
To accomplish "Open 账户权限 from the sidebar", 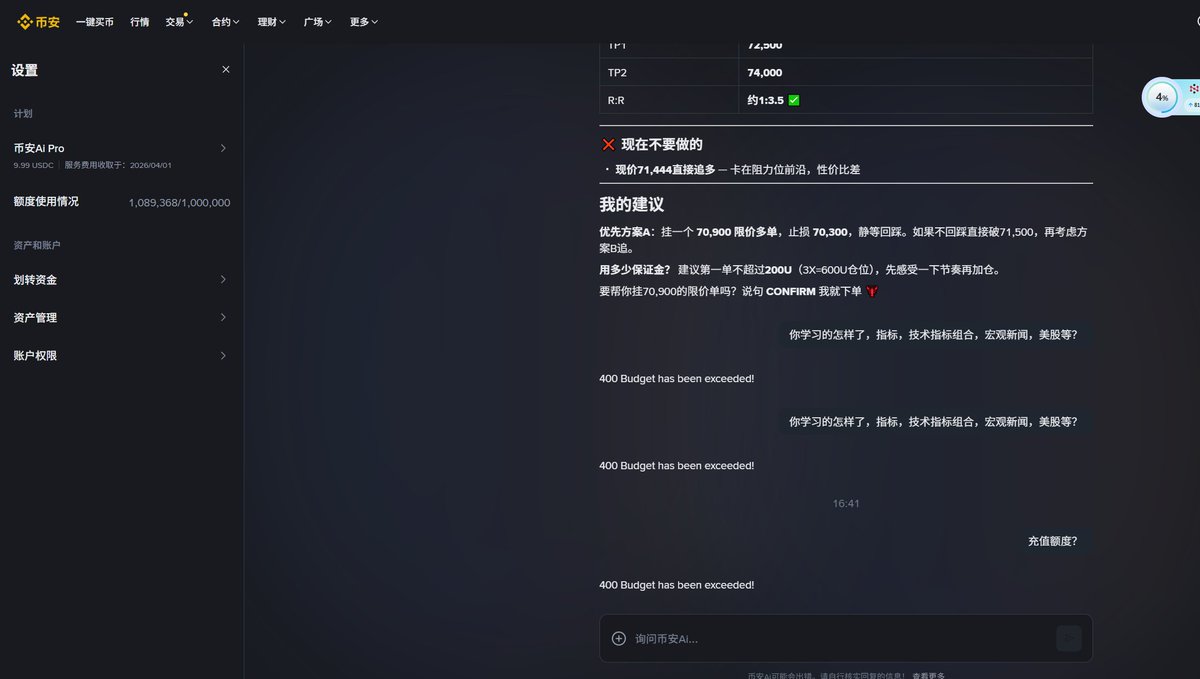I will tap(120, 355).
